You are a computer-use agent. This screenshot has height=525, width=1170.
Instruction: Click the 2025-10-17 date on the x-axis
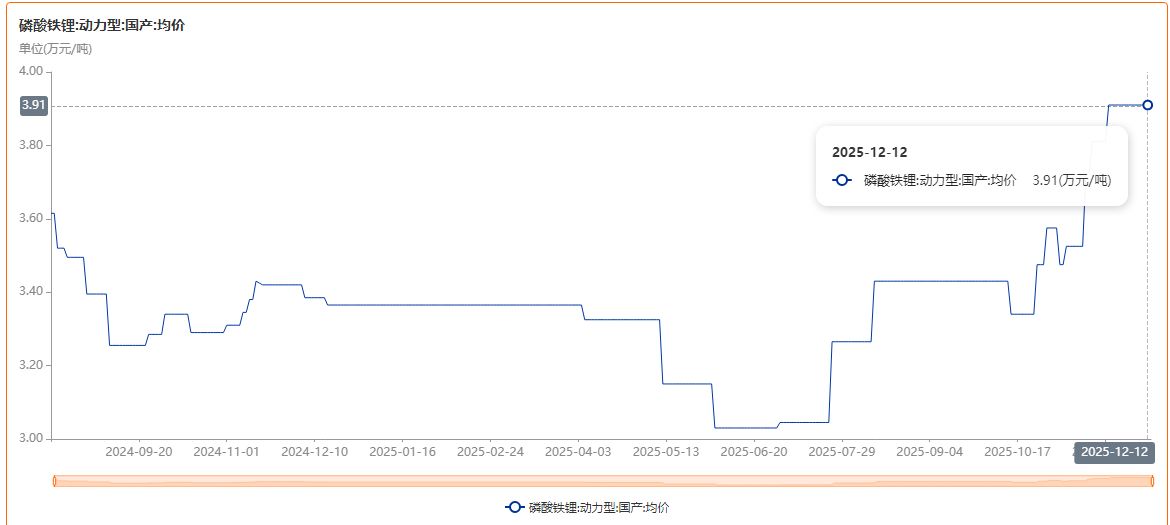pos(1016,452)
